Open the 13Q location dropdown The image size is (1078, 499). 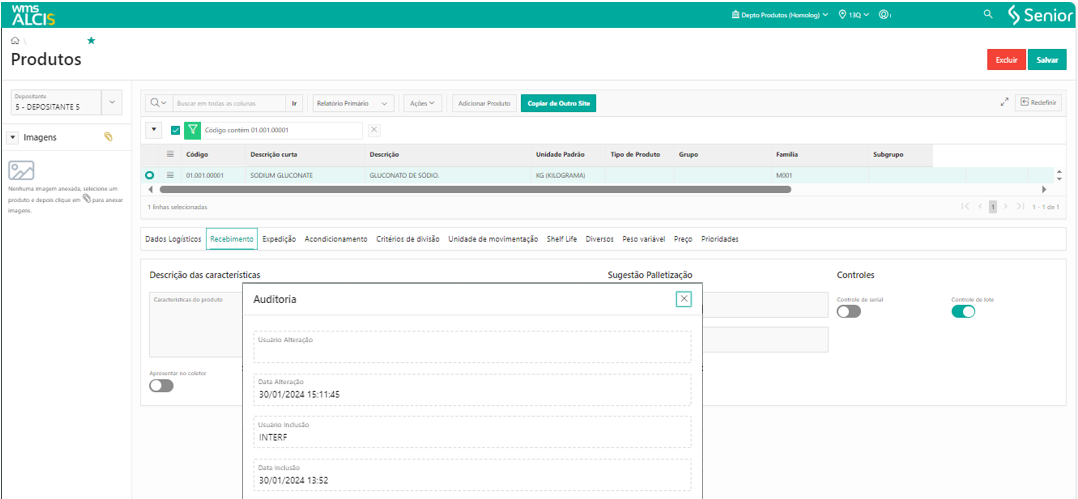tap(854, 14)
